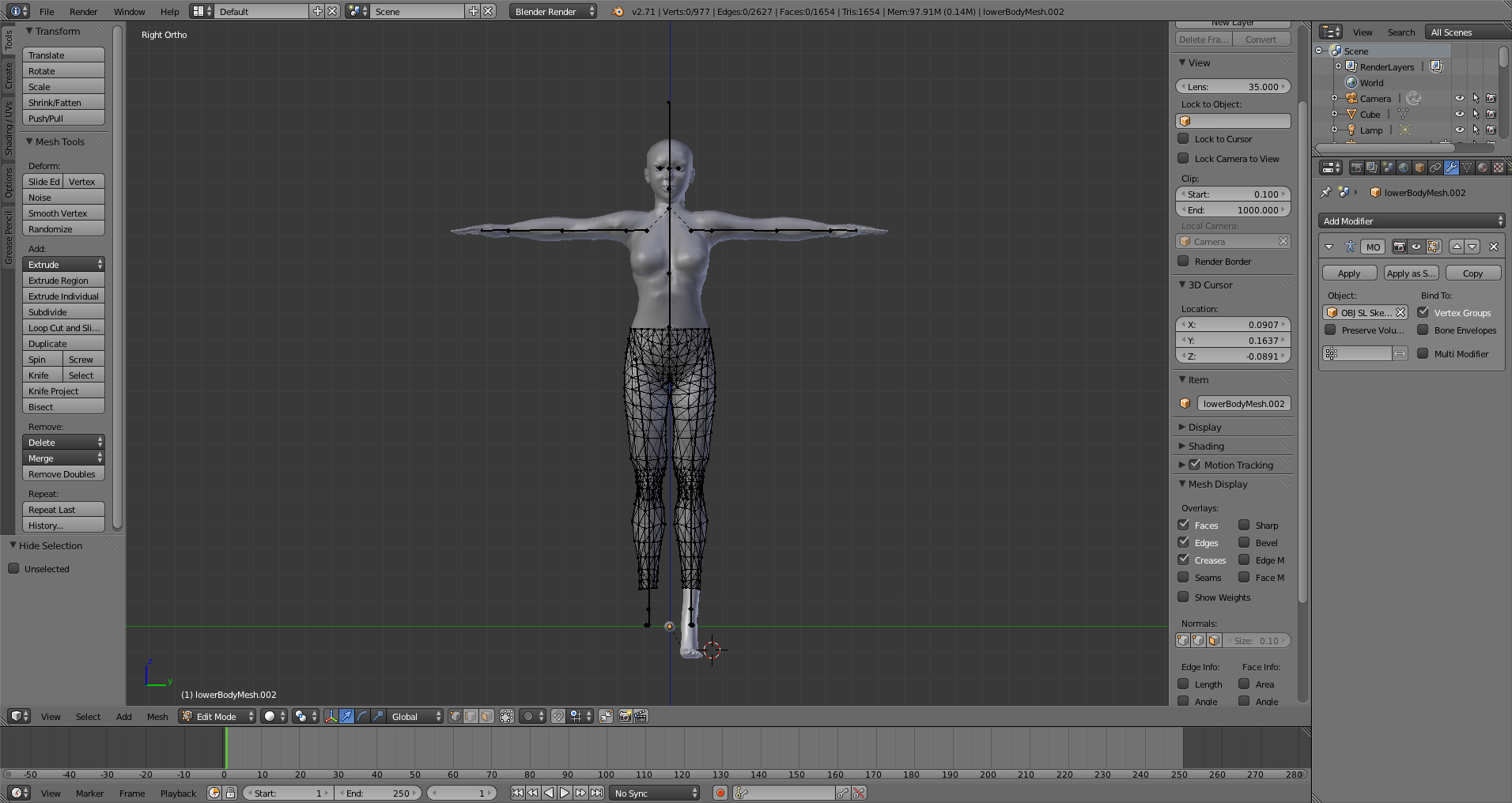Toggle modifier display in edit mode icon

click(x=1433, y=247)
